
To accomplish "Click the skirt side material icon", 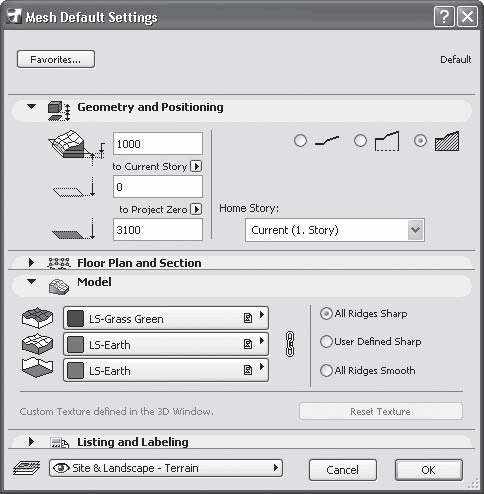I will click(x=37, y=344).
